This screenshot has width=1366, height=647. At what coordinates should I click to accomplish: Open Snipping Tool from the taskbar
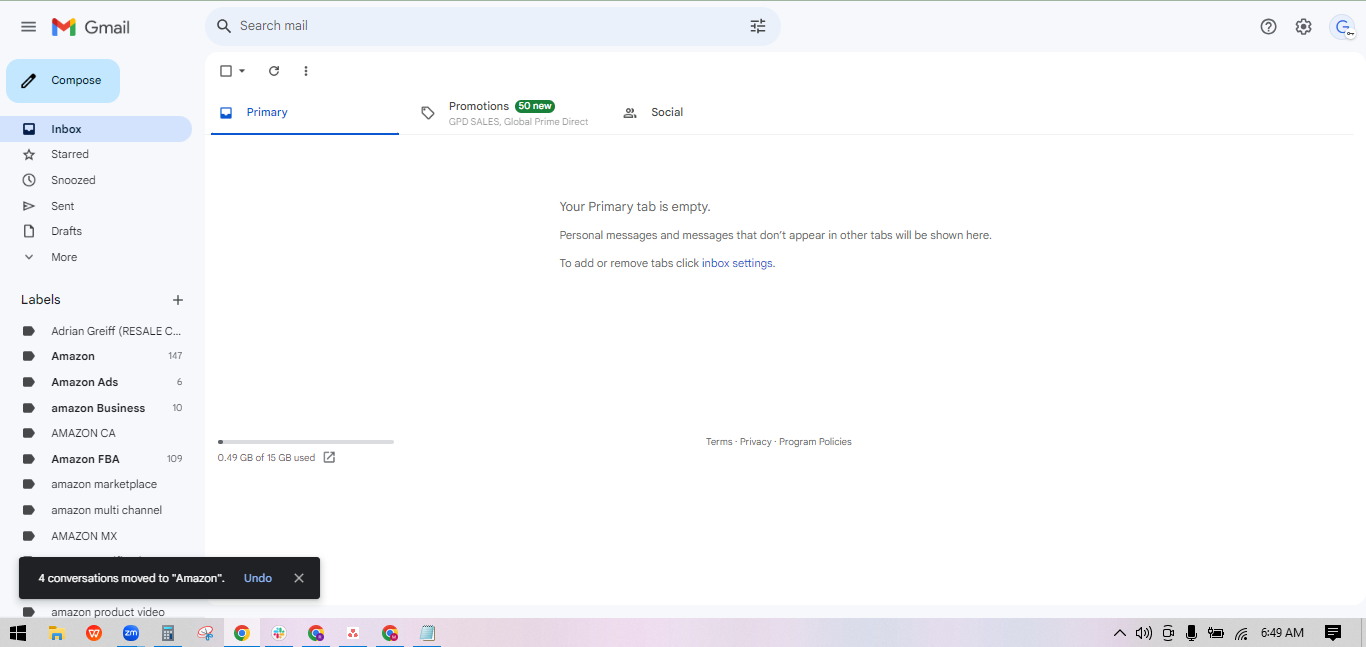point(205,633)
